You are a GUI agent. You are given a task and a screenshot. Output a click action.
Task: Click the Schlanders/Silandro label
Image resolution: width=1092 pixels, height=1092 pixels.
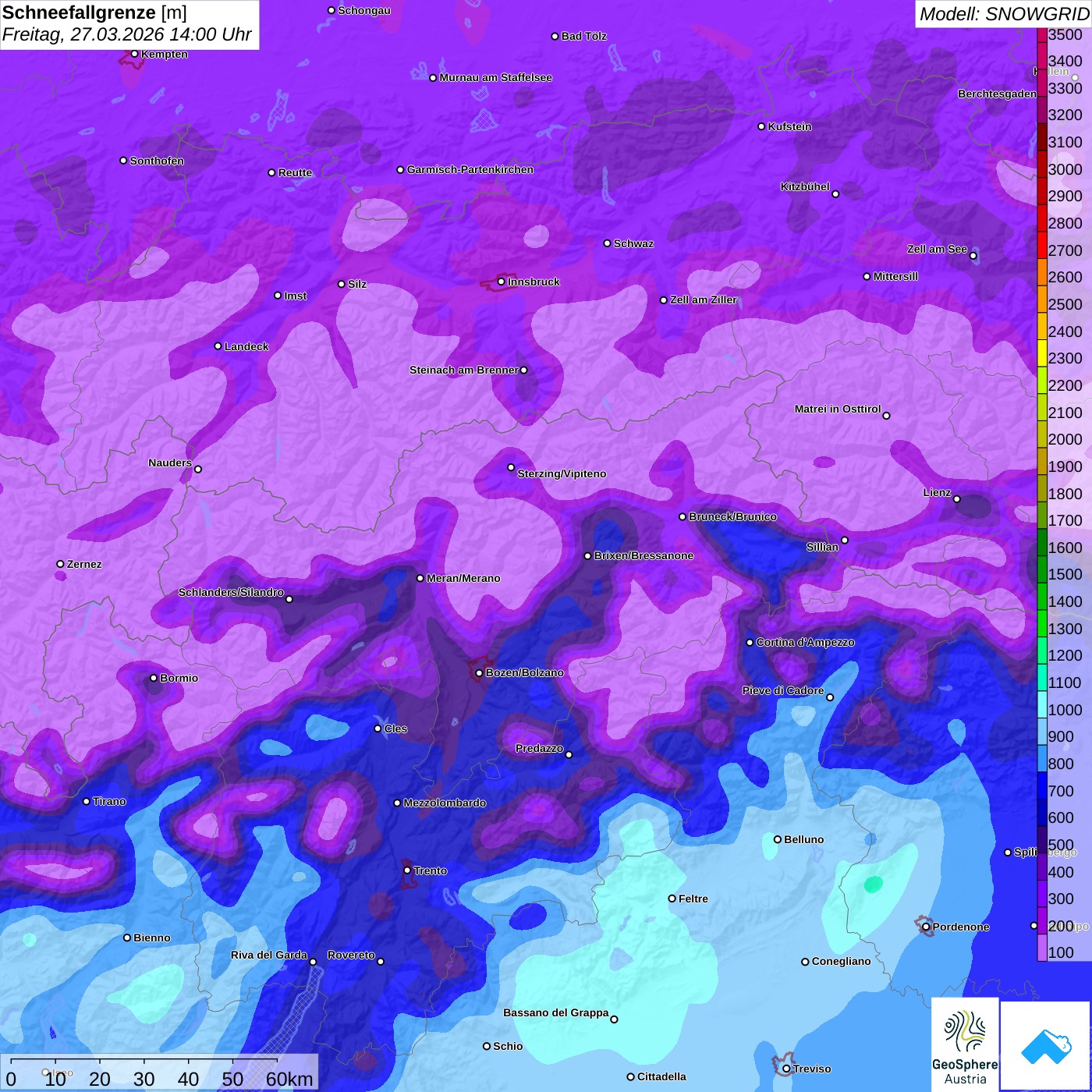231,592
